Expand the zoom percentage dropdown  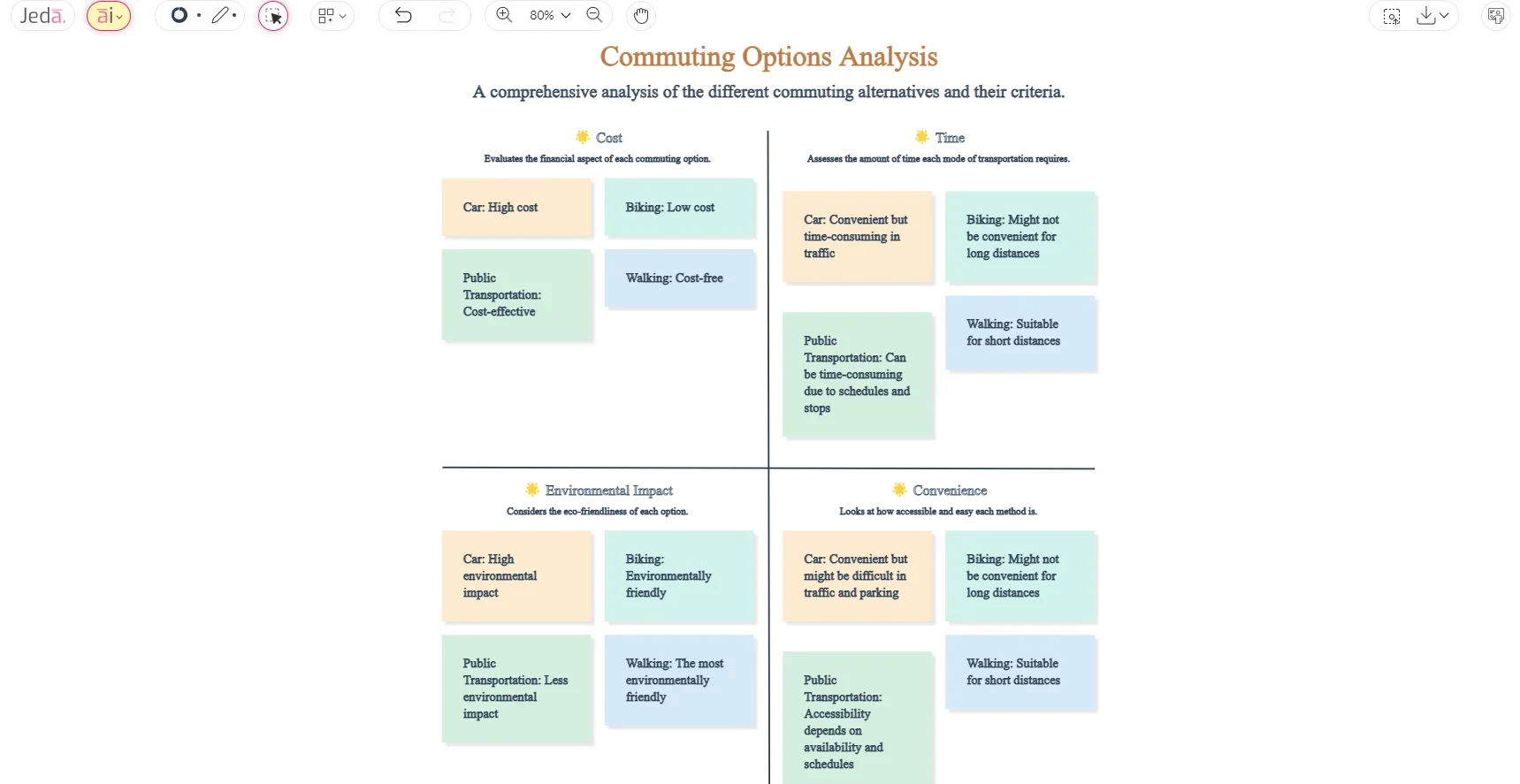pos(566,15)
